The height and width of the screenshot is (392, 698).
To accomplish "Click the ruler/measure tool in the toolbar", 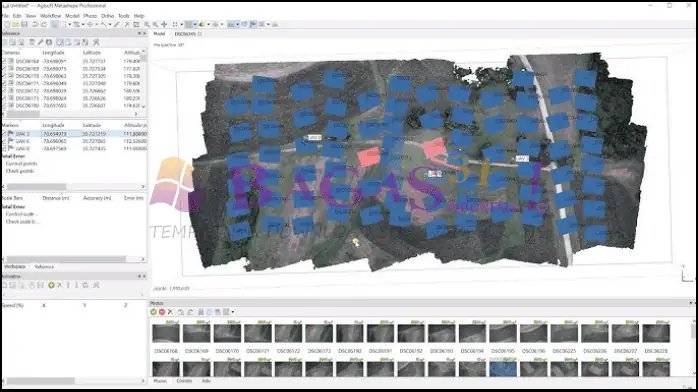I will (117, 24).
